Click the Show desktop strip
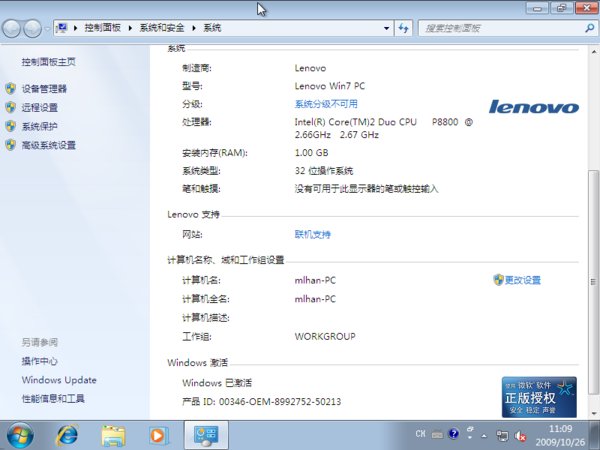 point(595,435)
